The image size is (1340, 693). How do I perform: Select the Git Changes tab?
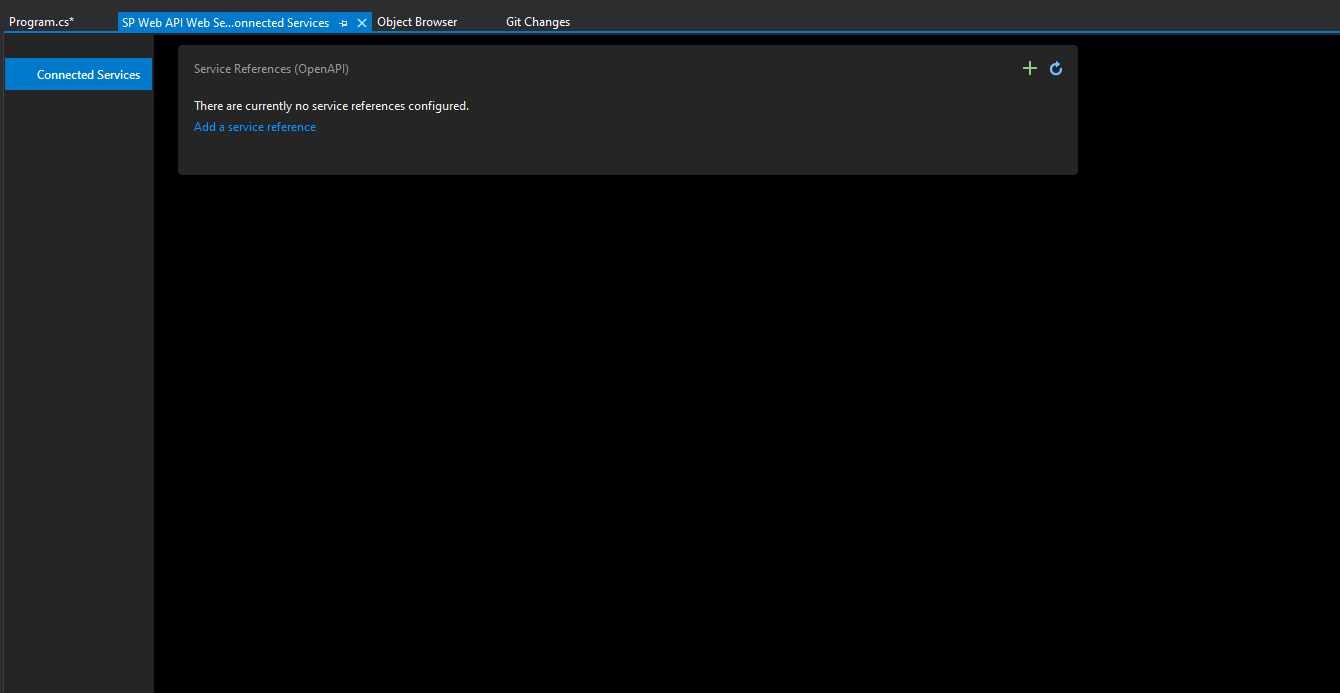(538, 21)
